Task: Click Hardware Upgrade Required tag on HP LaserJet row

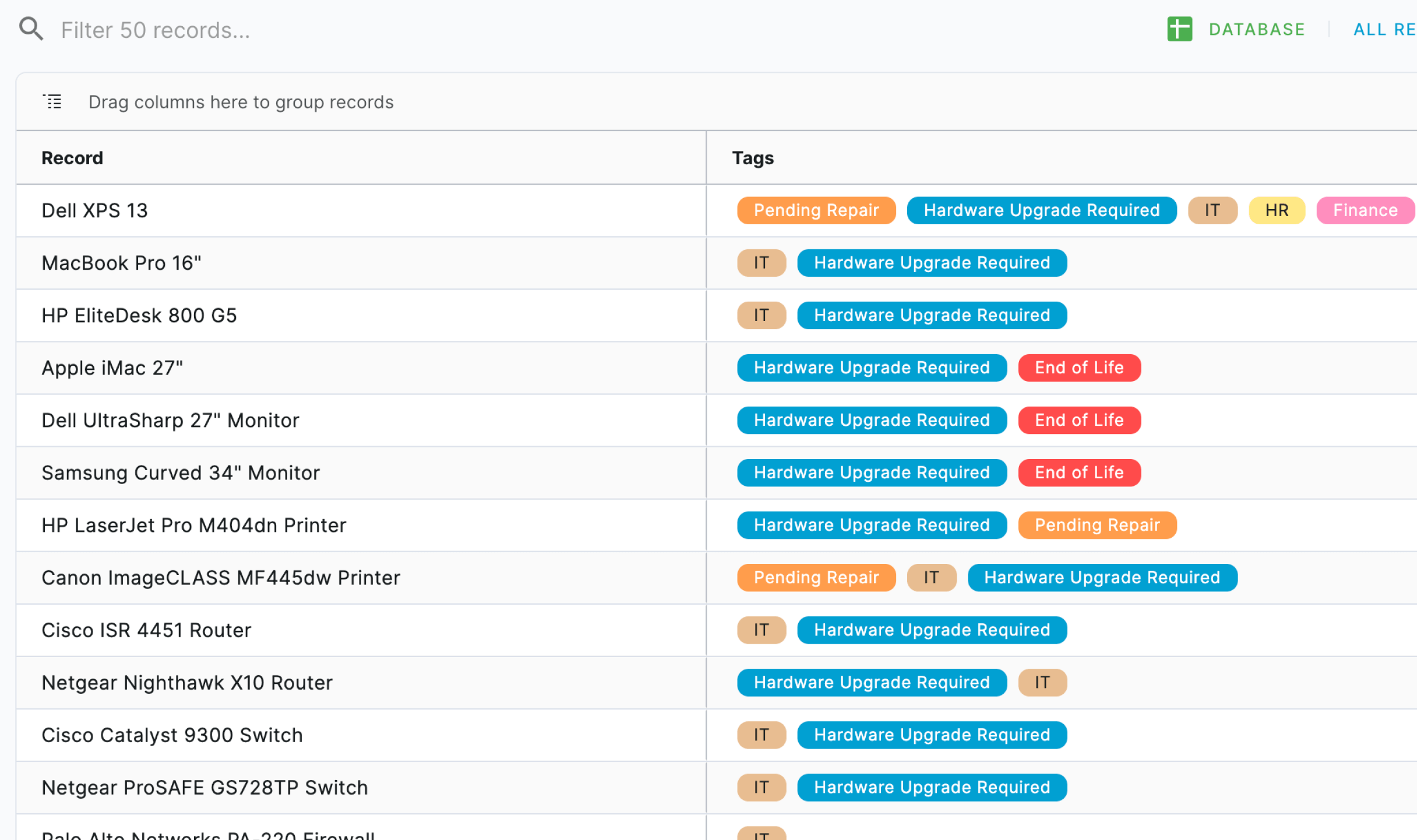Action: [x=872, y=525]
